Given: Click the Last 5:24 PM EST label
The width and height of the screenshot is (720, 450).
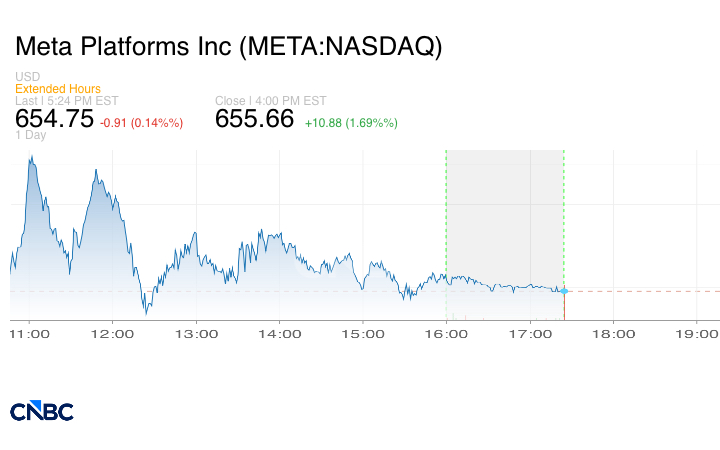Looking at the screenshot, I should (66, 100).
